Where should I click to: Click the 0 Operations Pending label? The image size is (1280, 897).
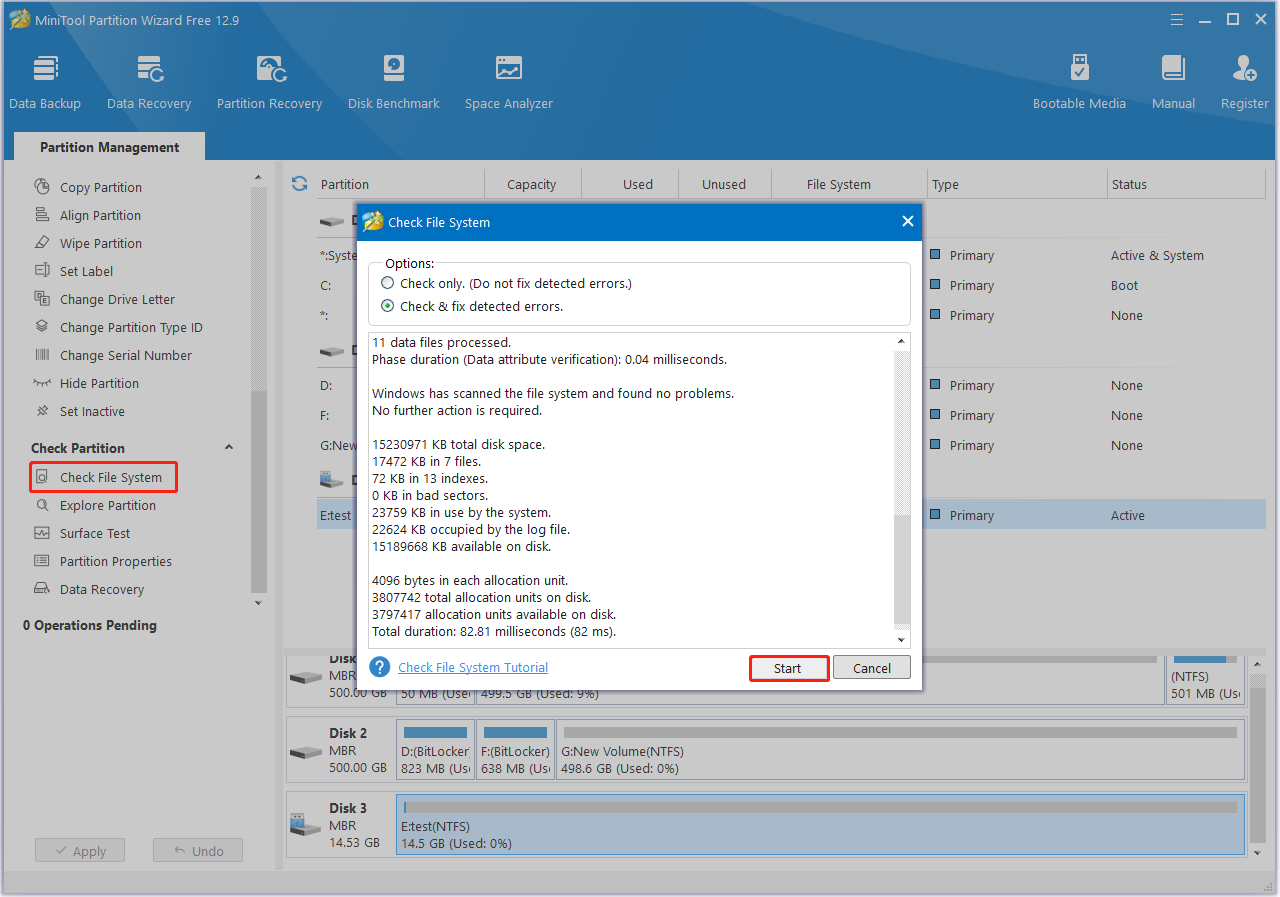pyautogui.click(x=90, y=625)
